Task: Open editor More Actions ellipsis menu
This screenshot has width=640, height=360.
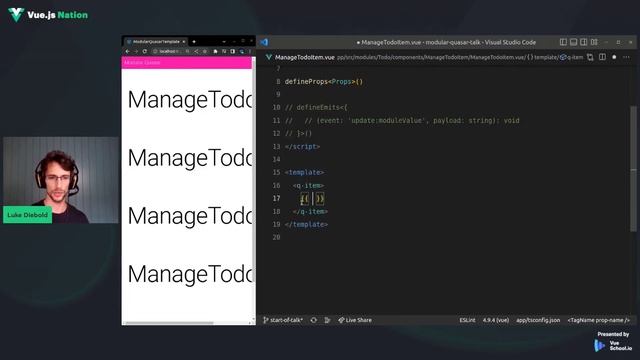Action: coord(627,57)
